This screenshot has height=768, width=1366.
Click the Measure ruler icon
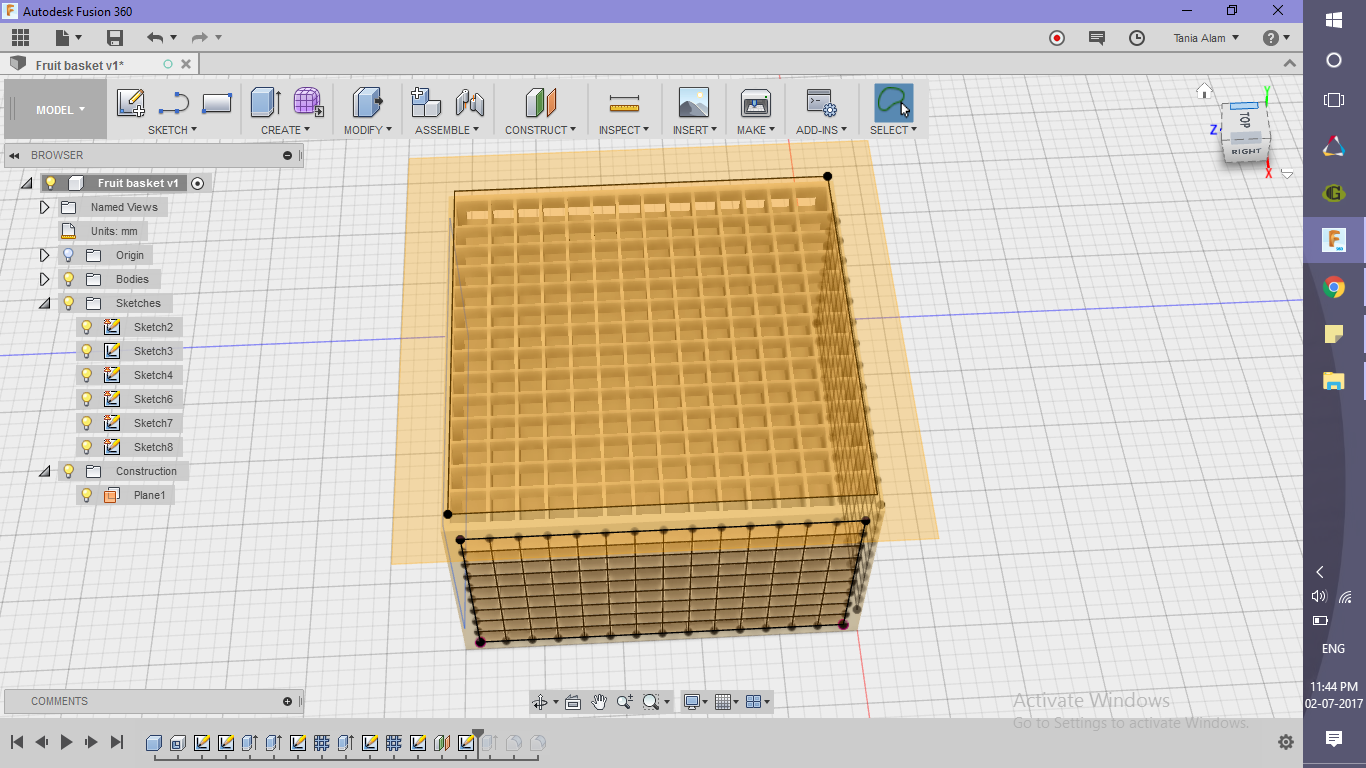tap(624, 103)
